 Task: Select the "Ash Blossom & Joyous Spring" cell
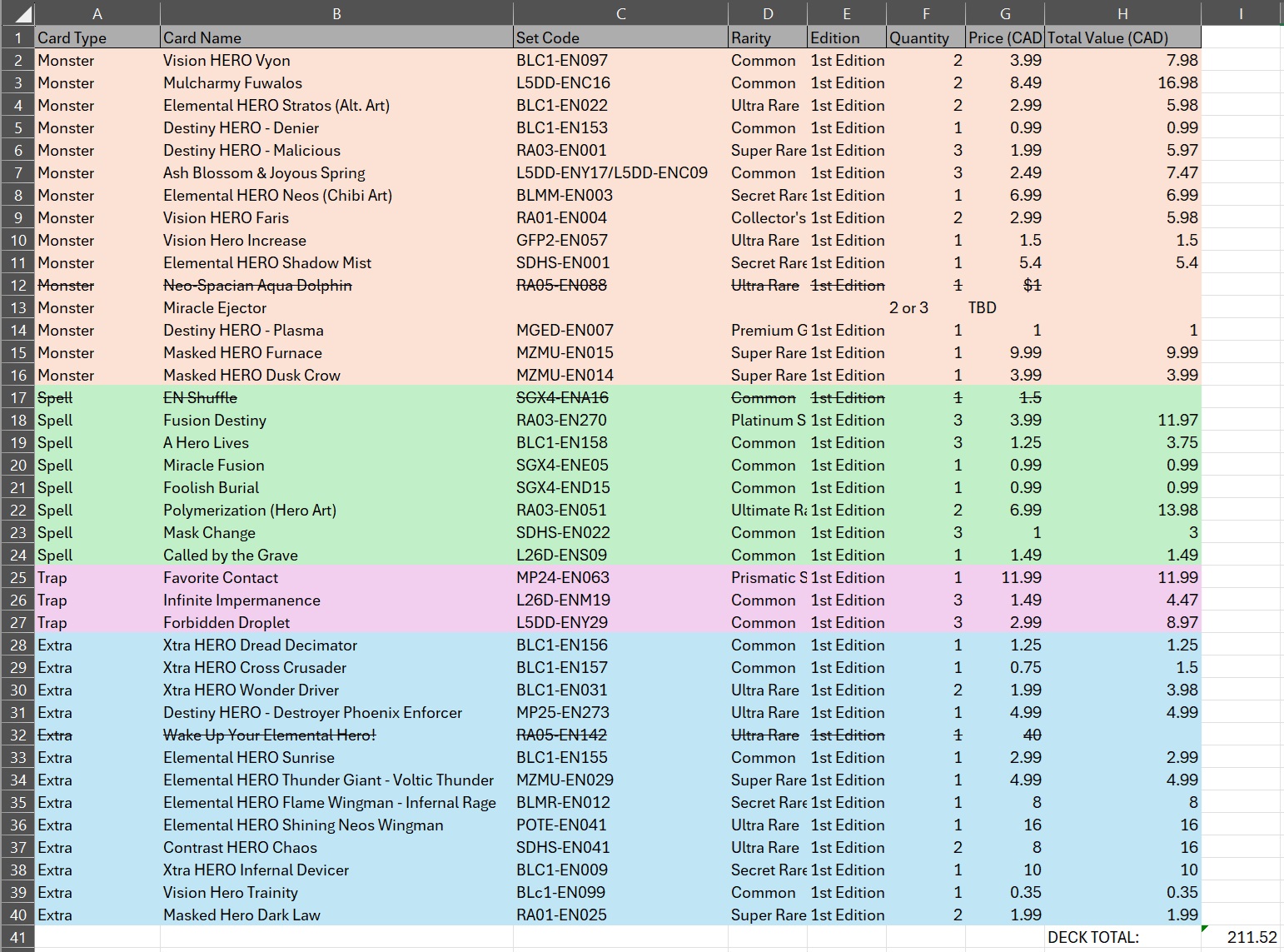[x=336, y=172]
